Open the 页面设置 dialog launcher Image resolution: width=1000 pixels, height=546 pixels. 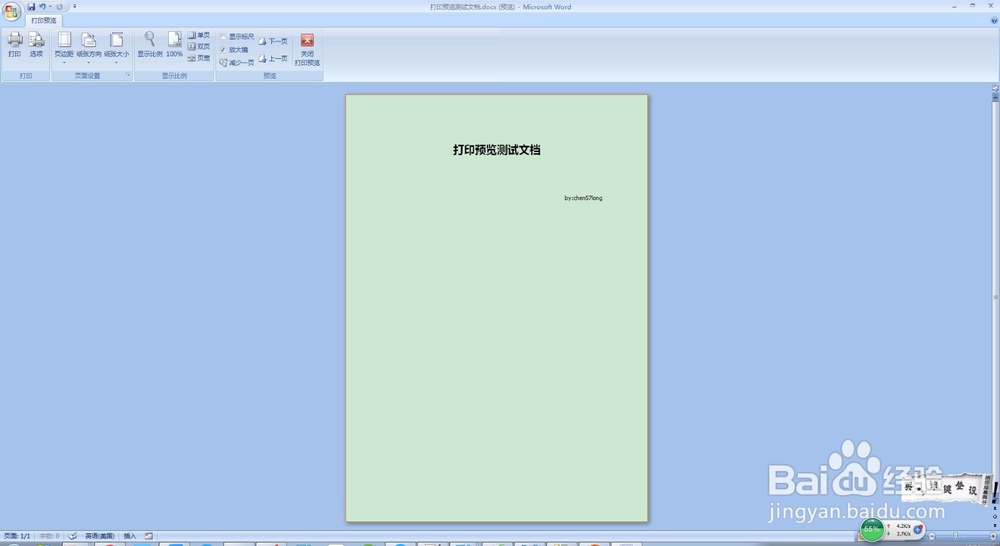pos(128,75)
